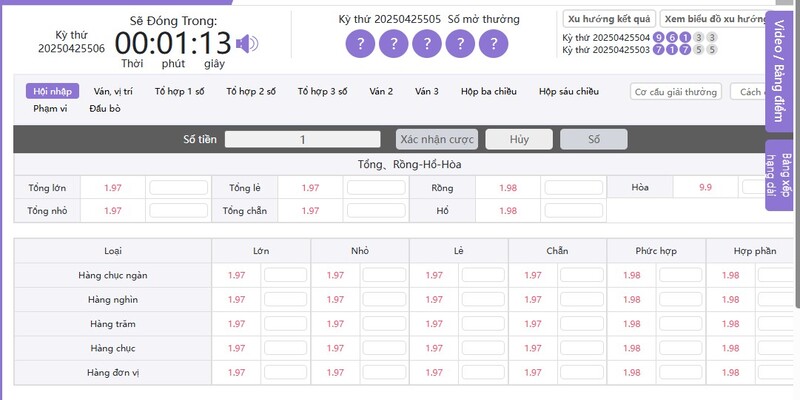Viewport: 800px width, 400px height.
Task: Open the Video / Bảng điểm side panel
Action: (x=781, y=72)
